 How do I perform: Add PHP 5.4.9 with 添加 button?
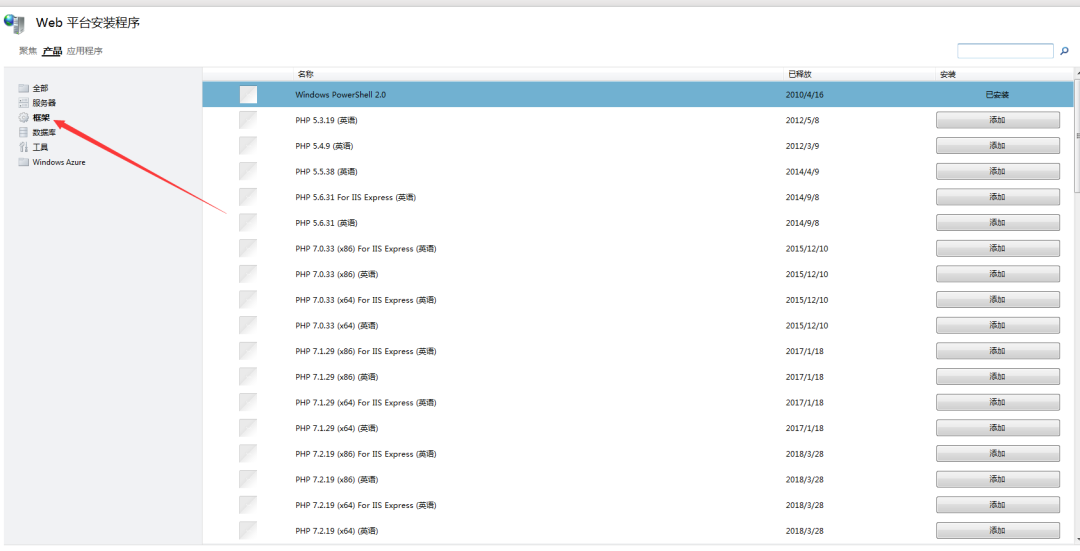click(x=997, y=145)
